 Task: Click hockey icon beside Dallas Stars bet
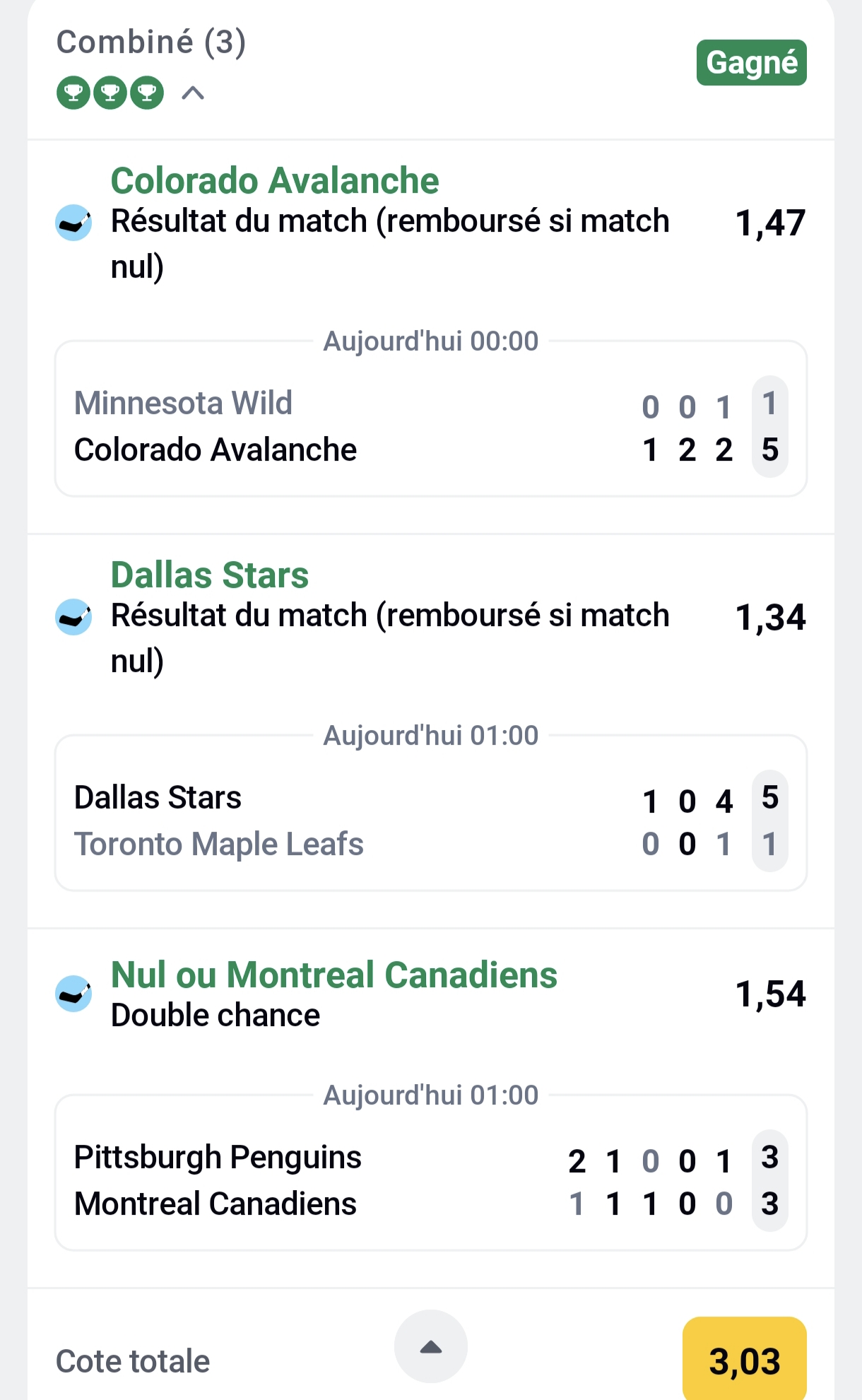(73, 617)
